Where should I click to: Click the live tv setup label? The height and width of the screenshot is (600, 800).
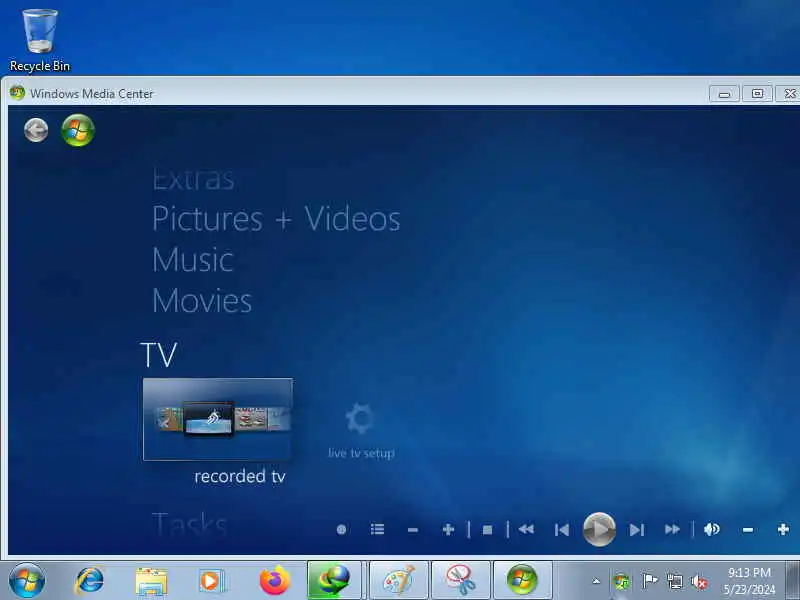coord(361,453)
